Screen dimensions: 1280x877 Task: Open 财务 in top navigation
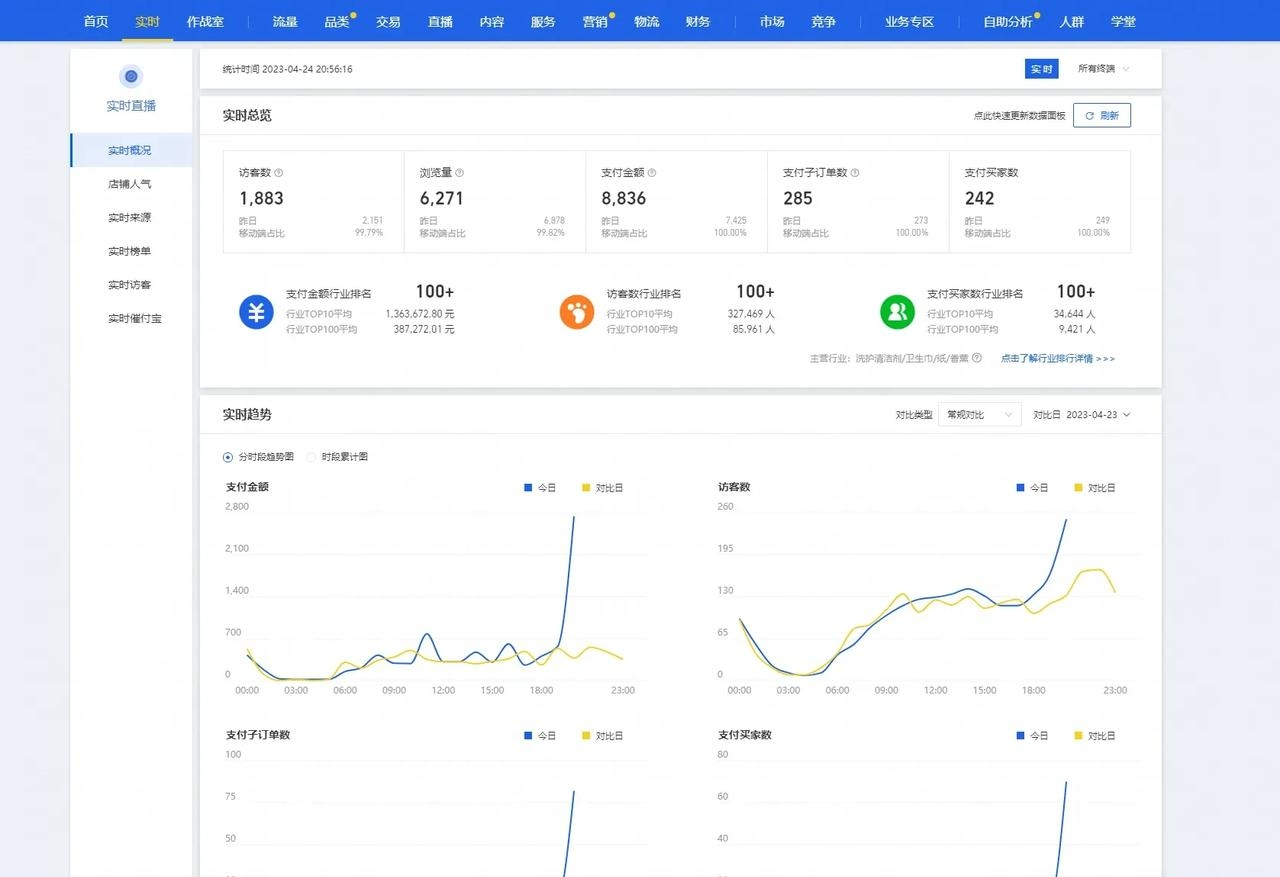698,21
